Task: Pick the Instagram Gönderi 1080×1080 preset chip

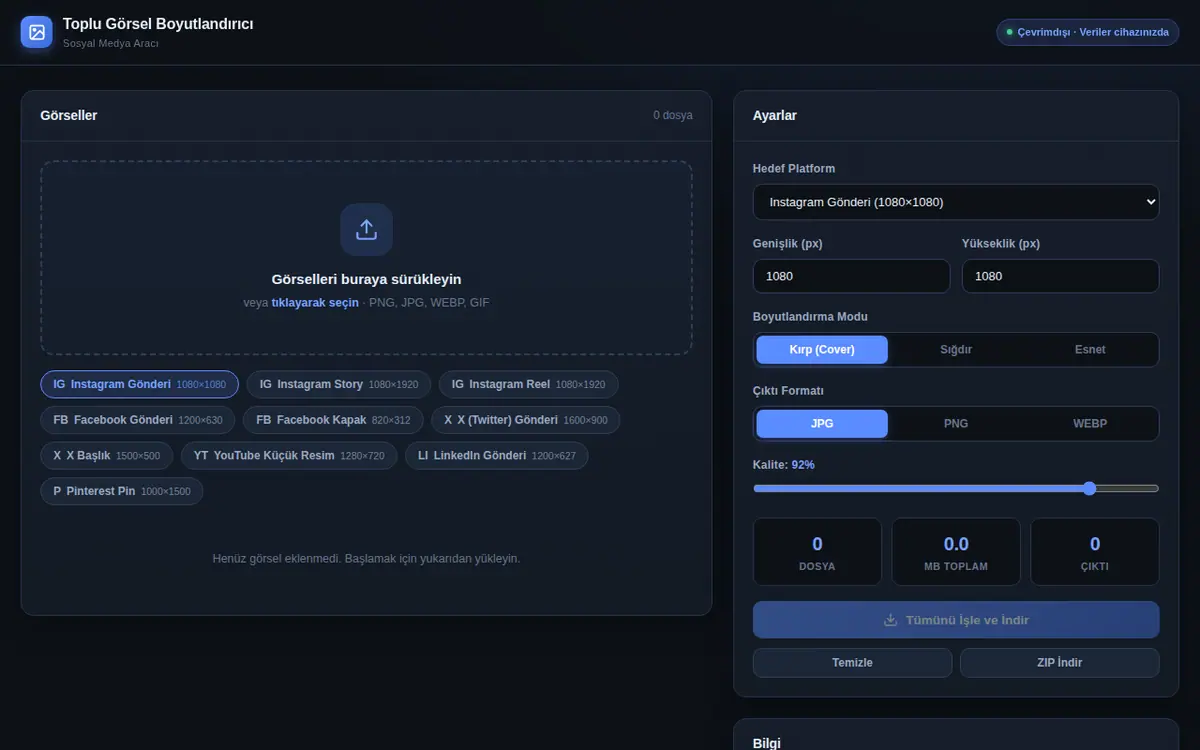Action: (140, 384)
